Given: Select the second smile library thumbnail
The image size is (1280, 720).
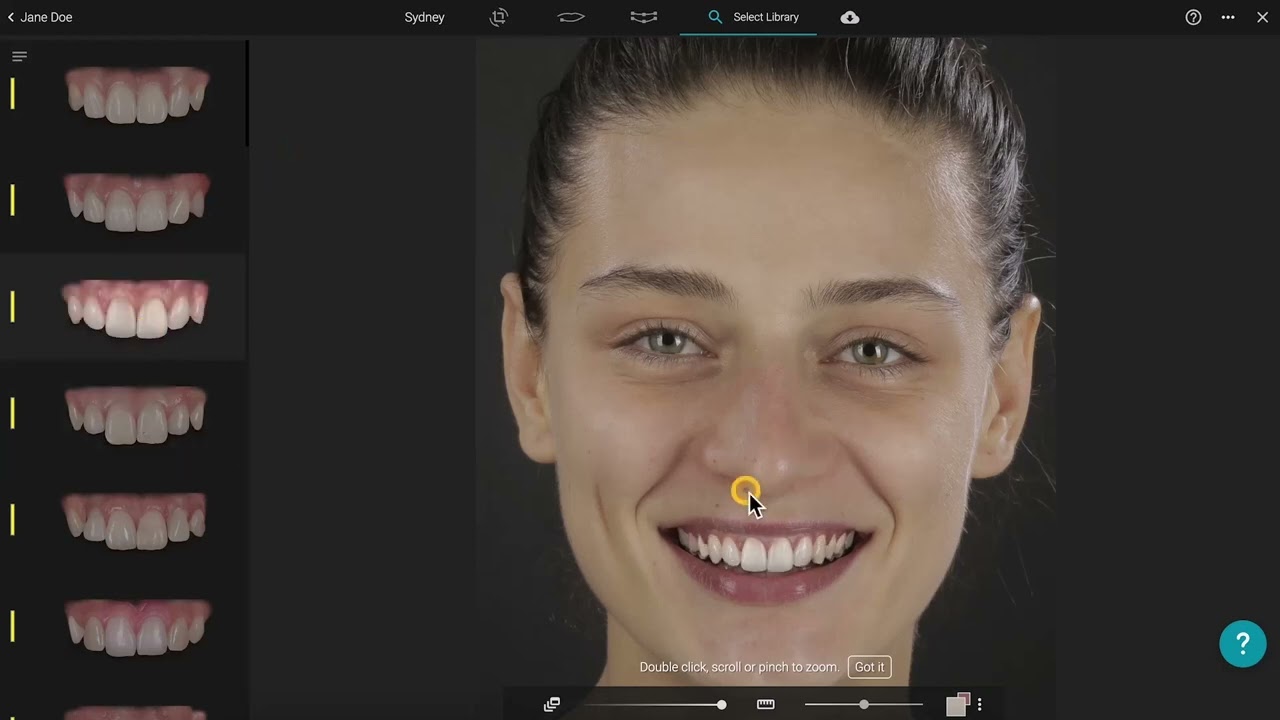Looking at the screenshot, I should pos(137,201).
